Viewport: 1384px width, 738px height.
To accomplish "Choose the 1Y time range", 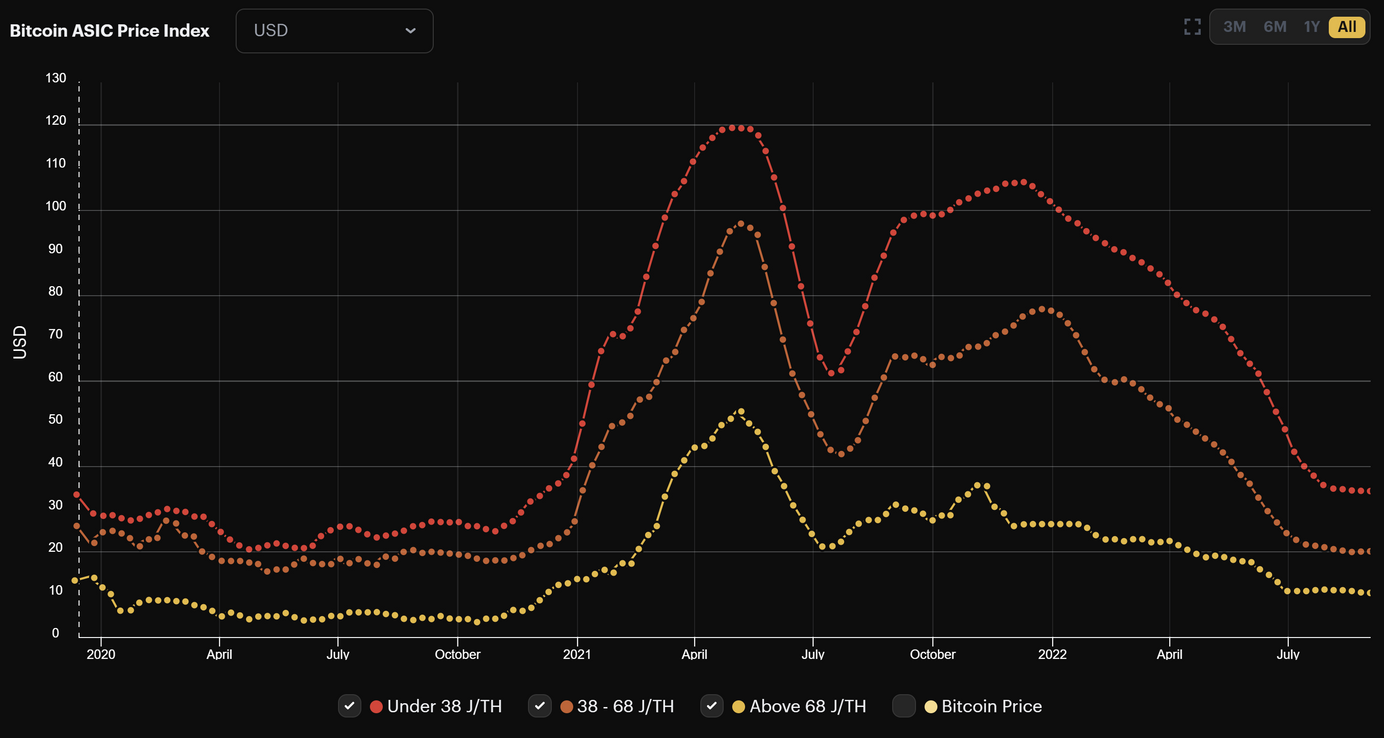I will click(x=1312, y=27).
